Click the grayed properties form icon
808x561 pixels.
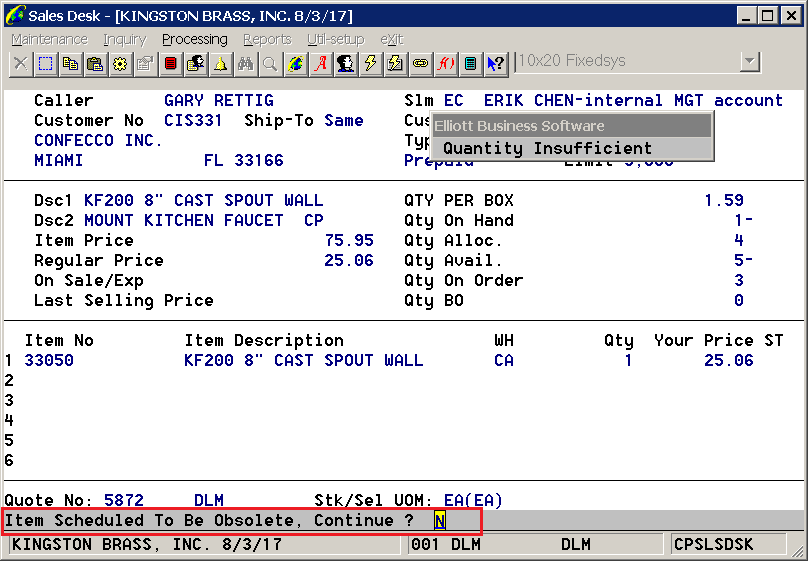pyautogui.click(x=145, y=64)
